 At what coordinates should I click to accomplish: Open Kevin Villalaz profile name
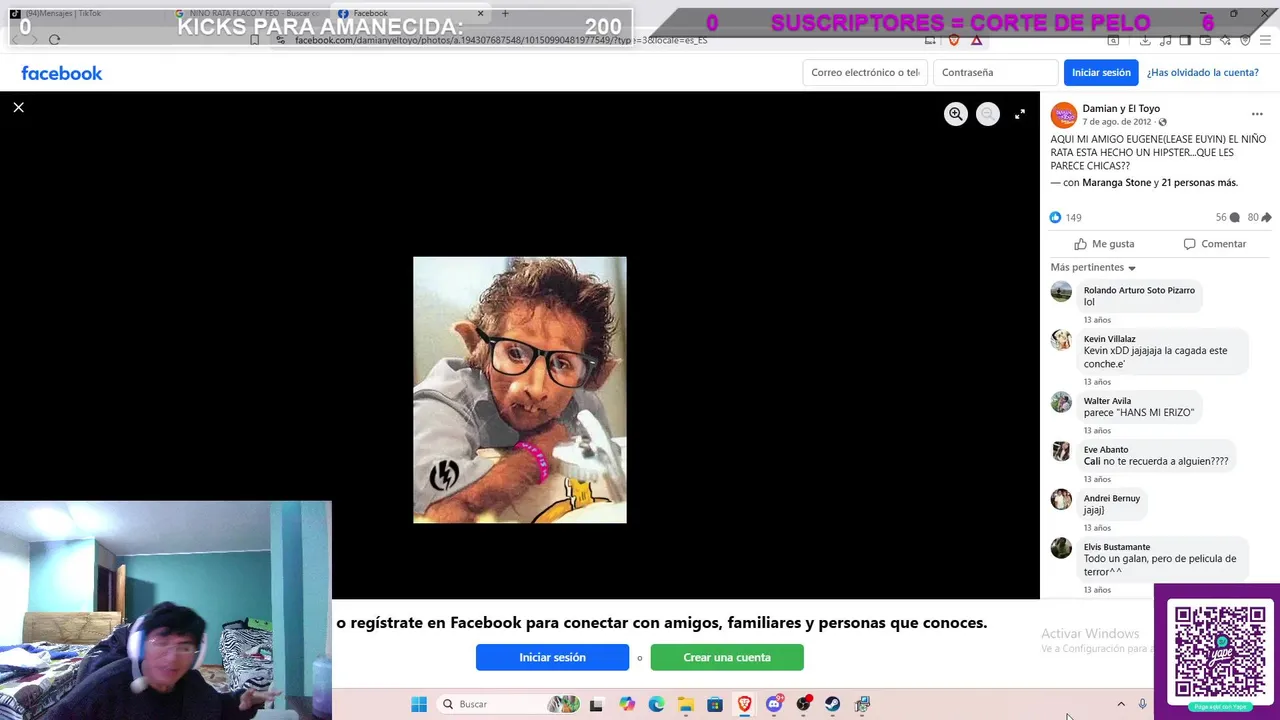tap(1109, 339)
